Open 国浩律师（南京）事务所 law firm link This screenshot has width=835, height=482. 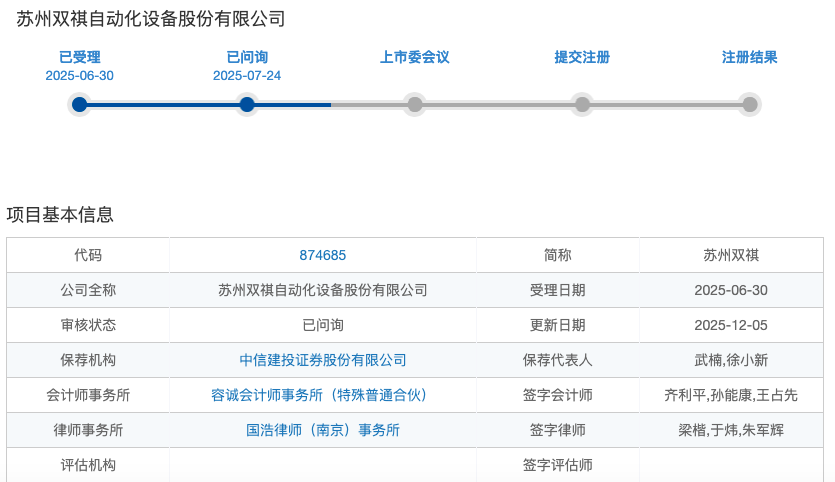[x=322, y=430]
